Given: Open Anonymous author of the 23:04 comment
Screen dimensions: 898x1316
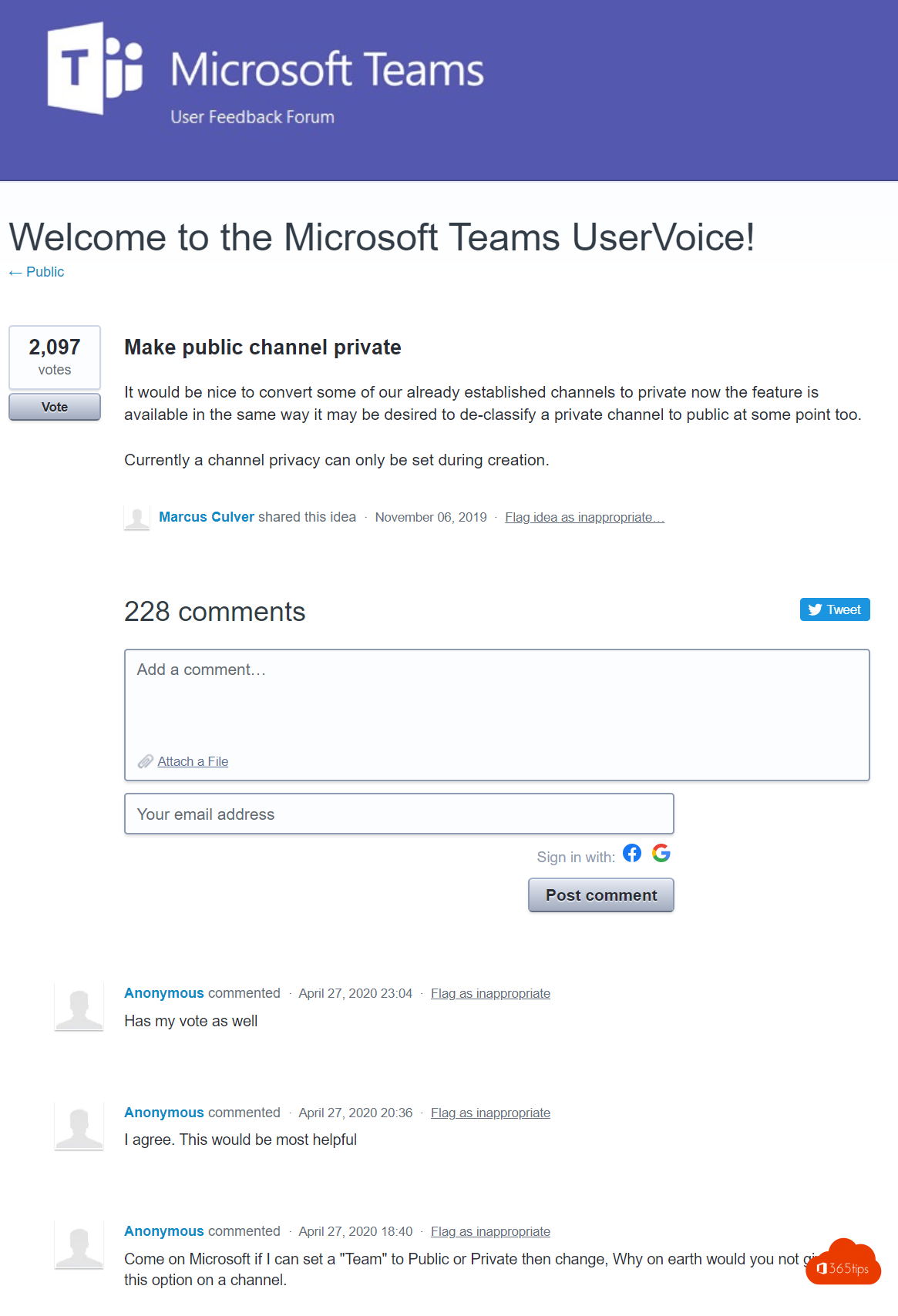Looking at the screenshot, I should point(164,993).
